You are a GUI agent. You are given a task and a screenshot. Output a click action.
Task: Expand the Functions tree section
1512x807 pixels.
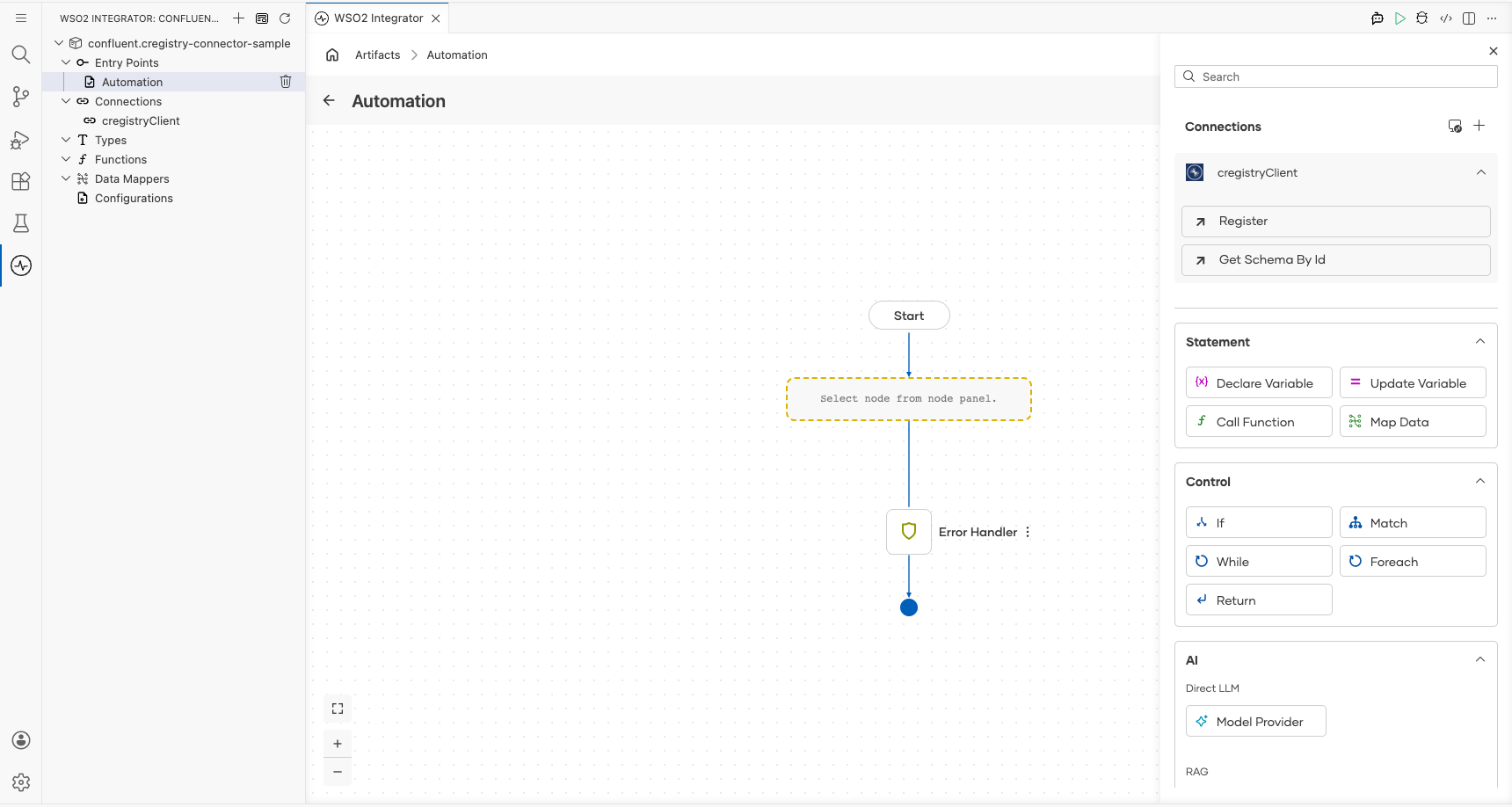click(66, 159)
